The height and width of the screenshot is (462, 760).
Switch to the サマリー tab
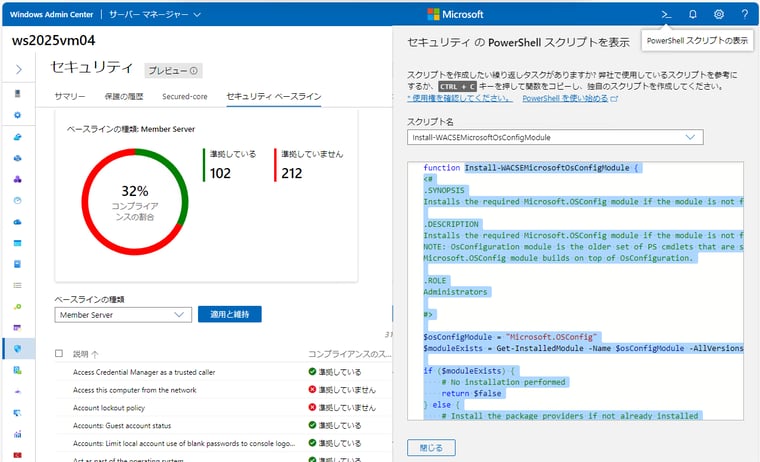70,96
